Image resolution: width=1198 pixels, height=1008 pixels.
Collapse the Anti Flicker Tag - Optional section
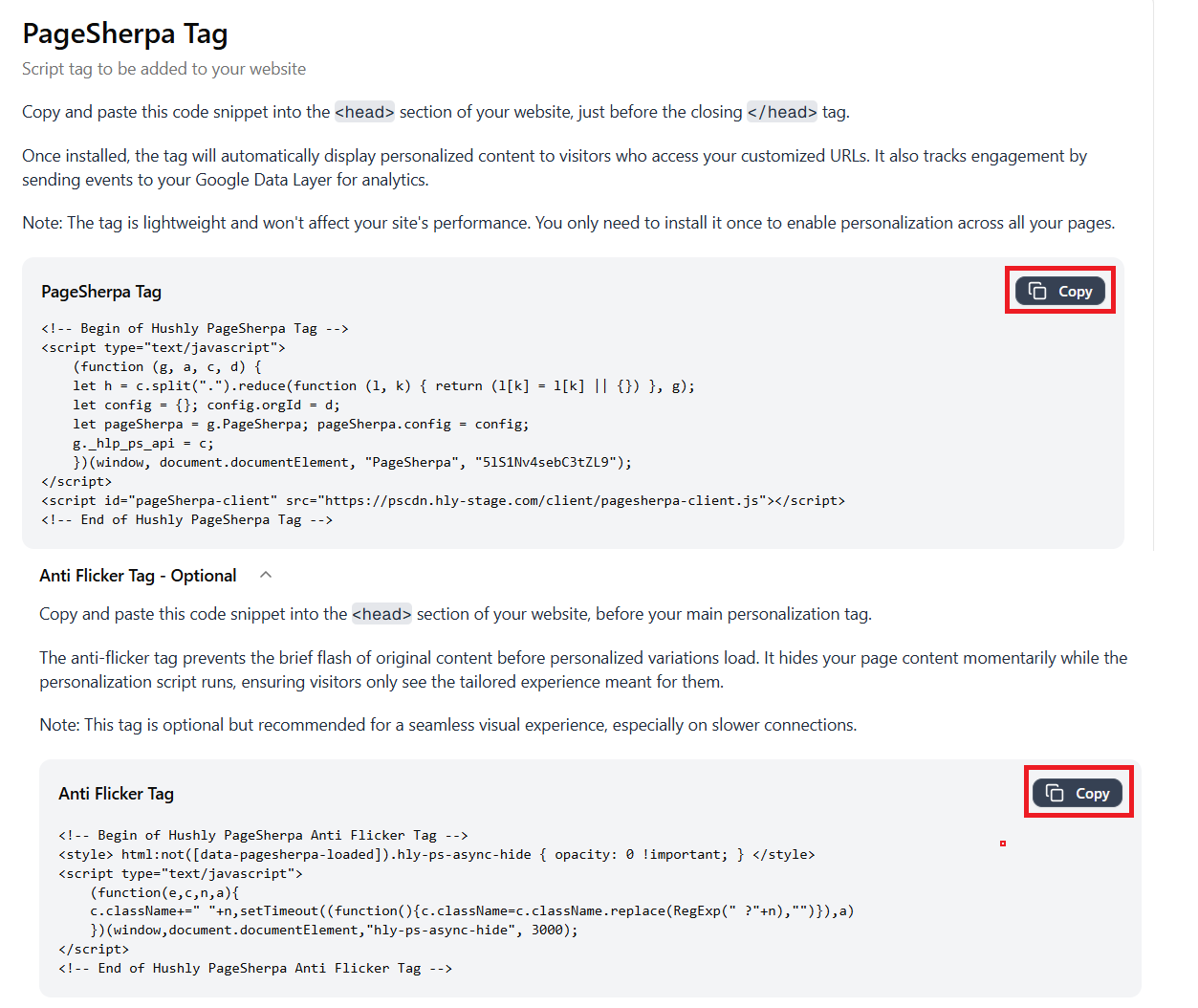(266, 575)
